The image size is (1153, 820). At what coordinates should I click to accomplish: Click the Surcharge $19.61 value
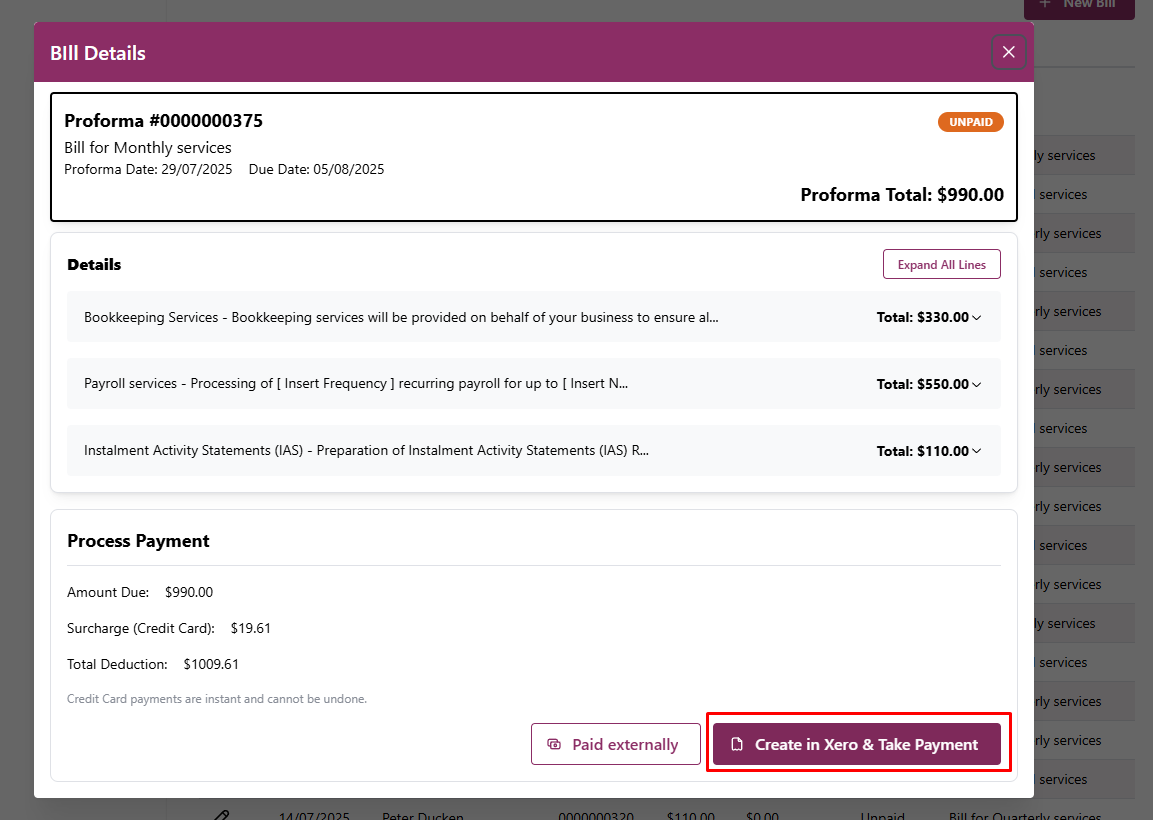click(x=250, y=629)
